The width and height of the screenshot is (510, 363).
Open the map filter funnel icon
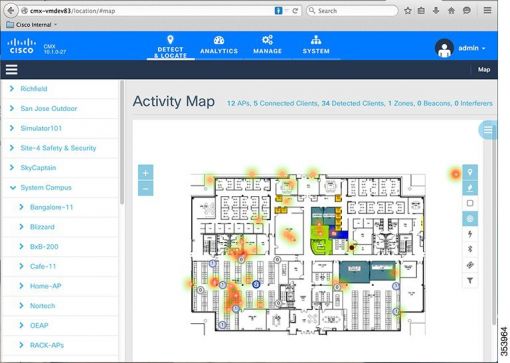point(470,280)
